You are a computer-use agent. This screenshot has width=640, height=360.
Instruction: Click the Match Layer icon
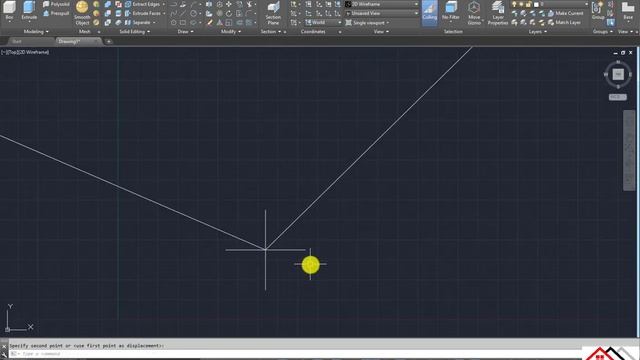[x=564, y=22]
